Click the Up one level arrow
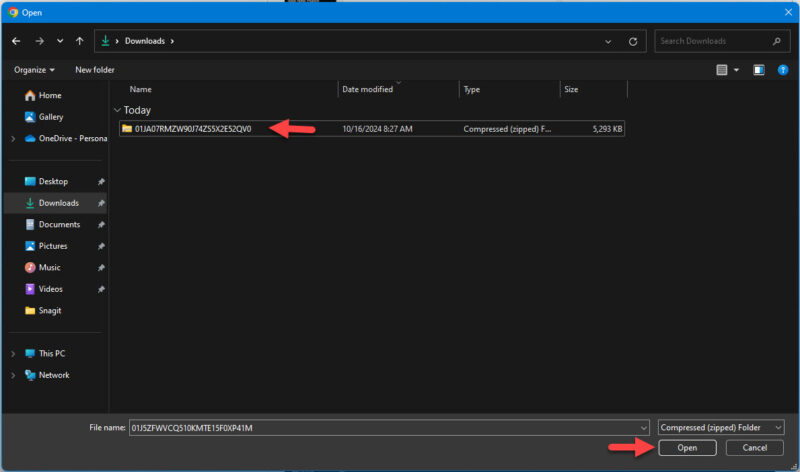 (x=79, y=41)
